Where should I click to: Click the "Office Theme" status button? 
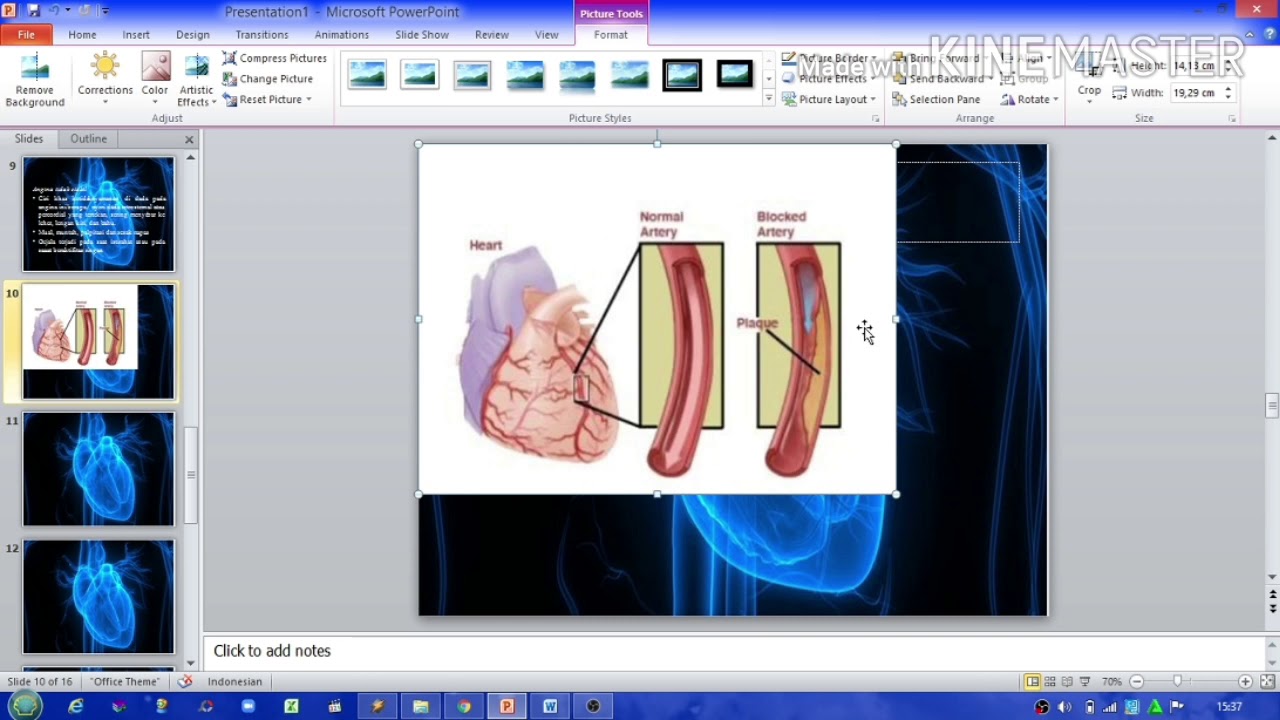(125, 682)
